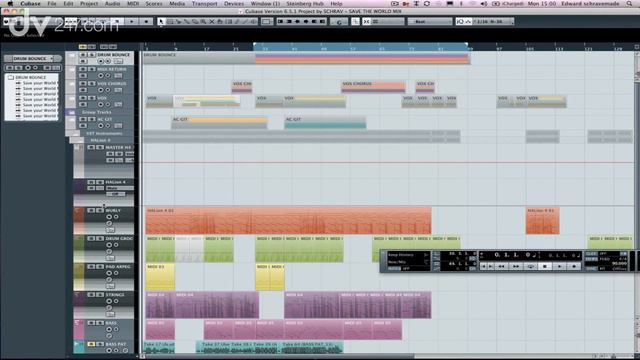Click Fast Forward on the floating transport panel

(516, 266)
